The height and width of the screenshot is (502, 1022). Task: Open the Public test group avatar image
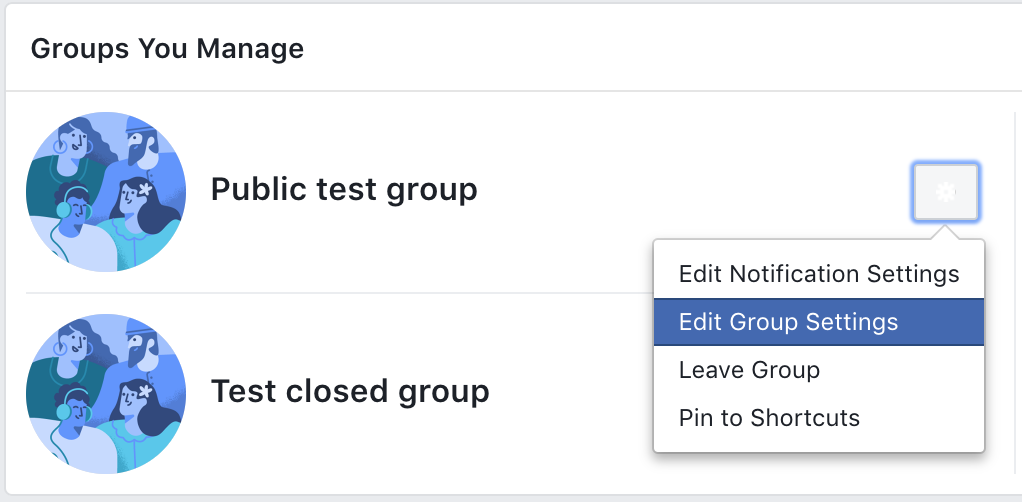click(106, 192)
